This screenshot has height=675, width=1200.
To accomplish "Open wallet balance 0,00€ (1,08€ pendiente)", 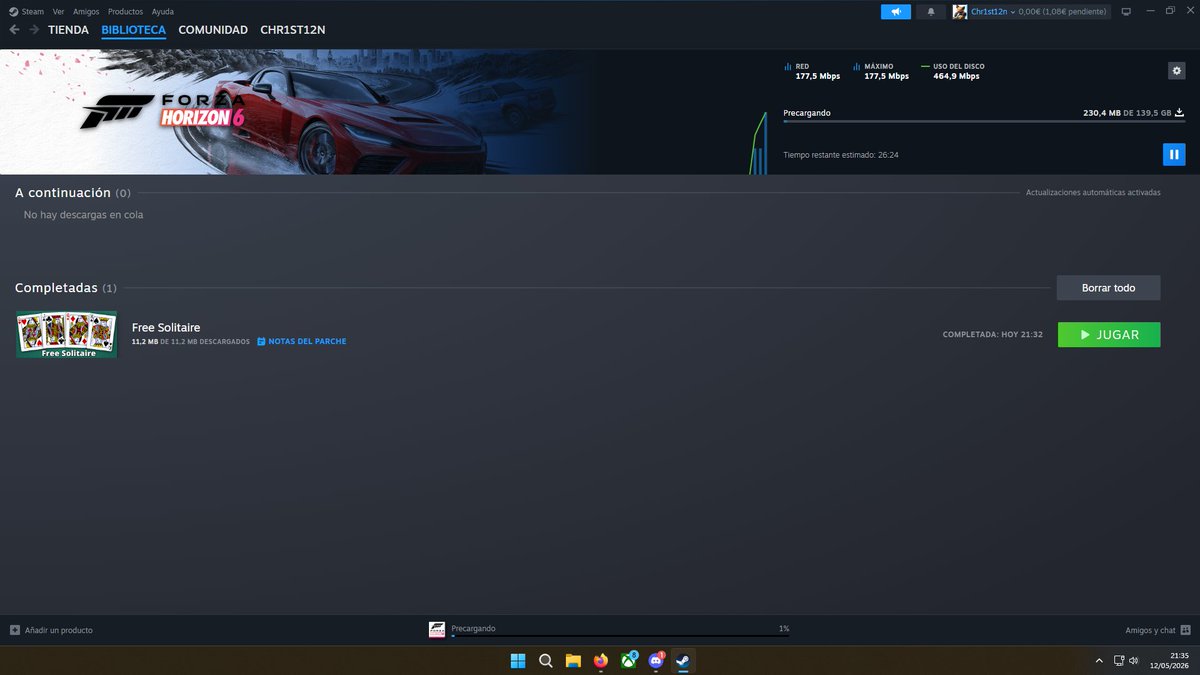I will 1062,12.
